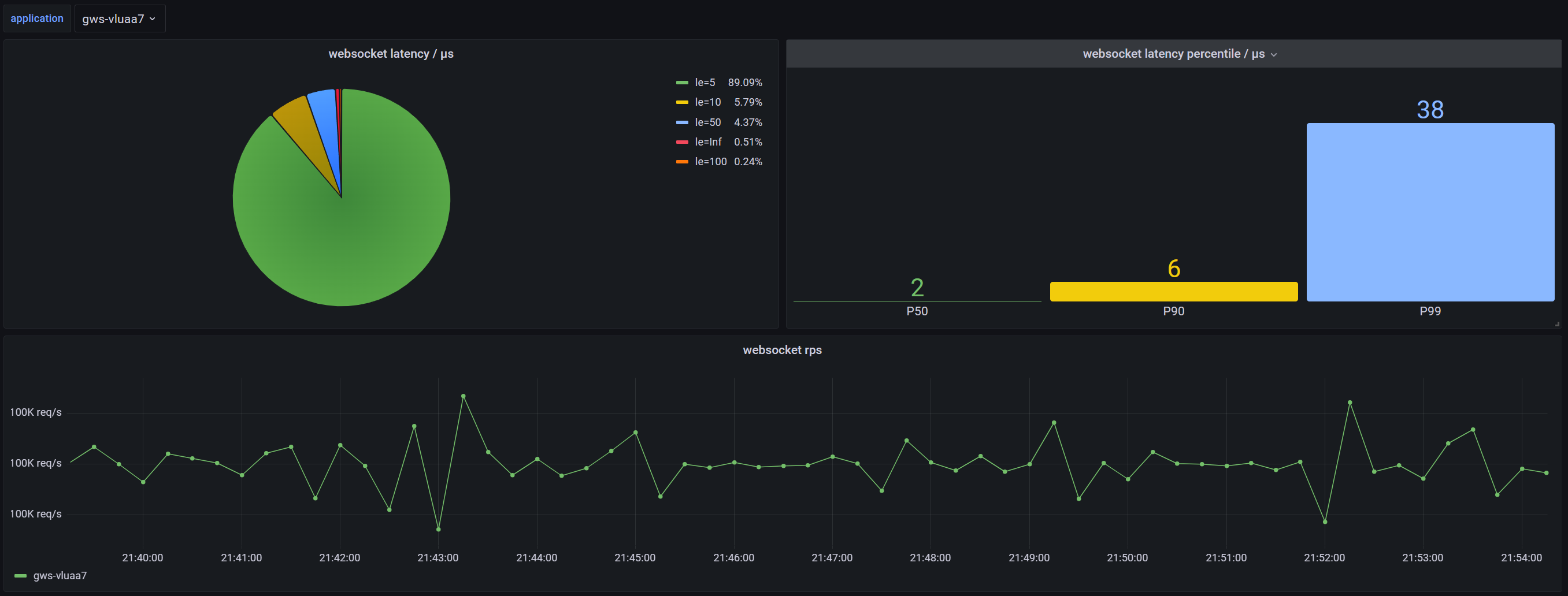Open the gws-vluaa7 application variable dropdown
This screenshot has height=596, width=1568.
tap(120, 19)
